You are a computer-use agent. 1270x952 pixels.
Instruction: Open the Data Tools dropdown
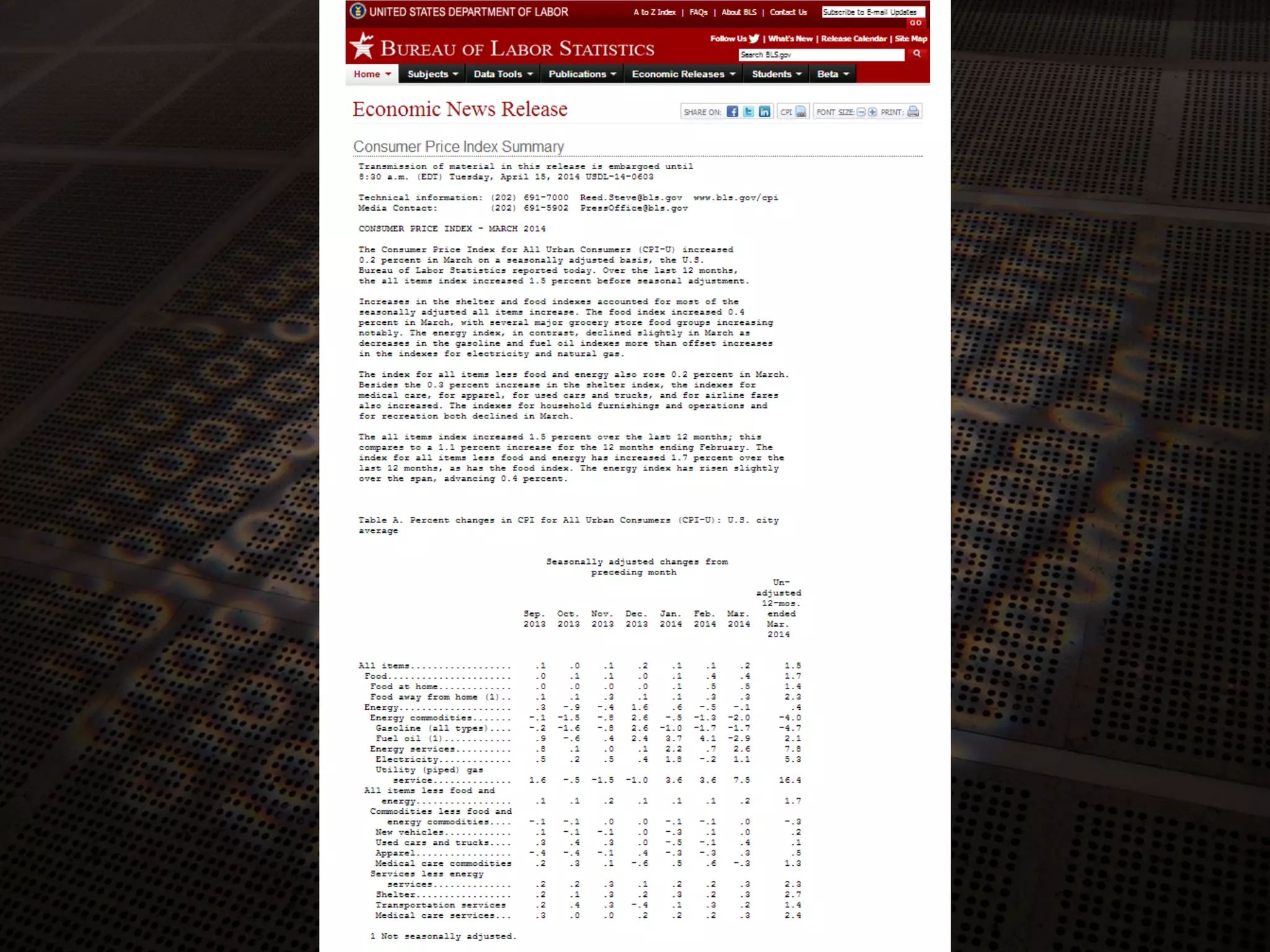click(503, 74)
